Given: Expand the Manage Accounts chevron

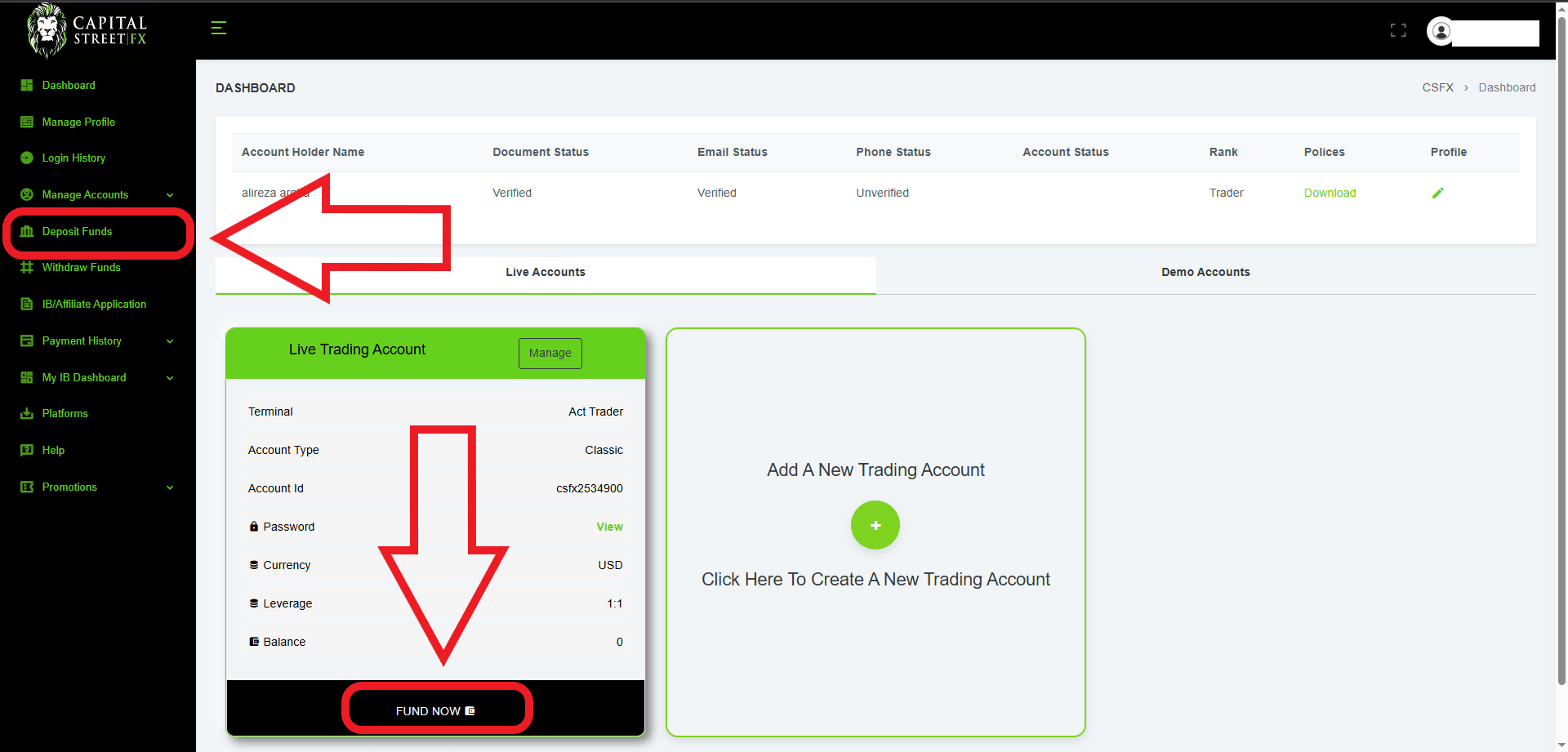Looking at the screenshot, I should (x=170, y=195).
